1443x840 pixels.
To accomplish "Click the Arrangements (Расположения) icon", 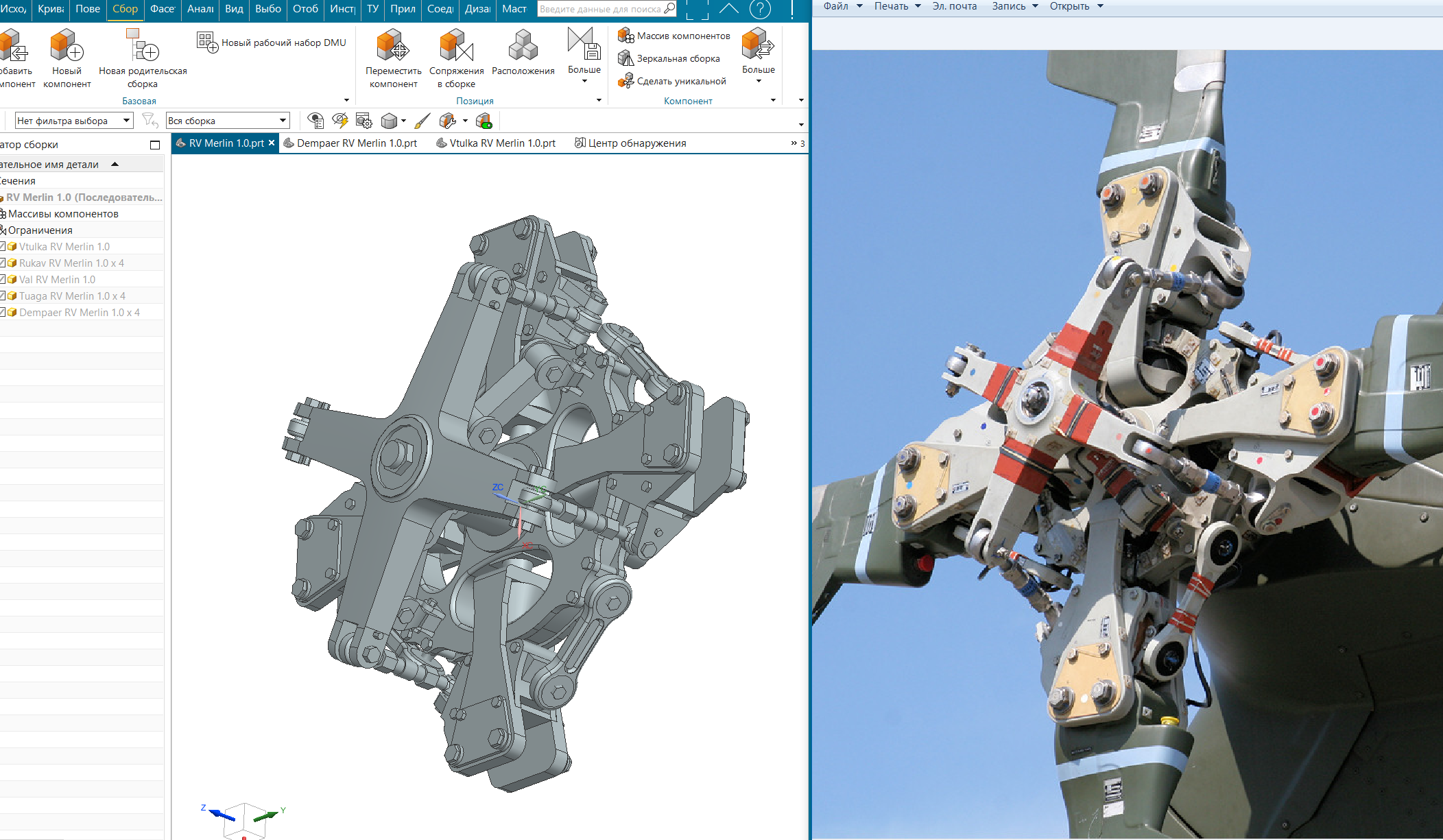I will 523,45.
